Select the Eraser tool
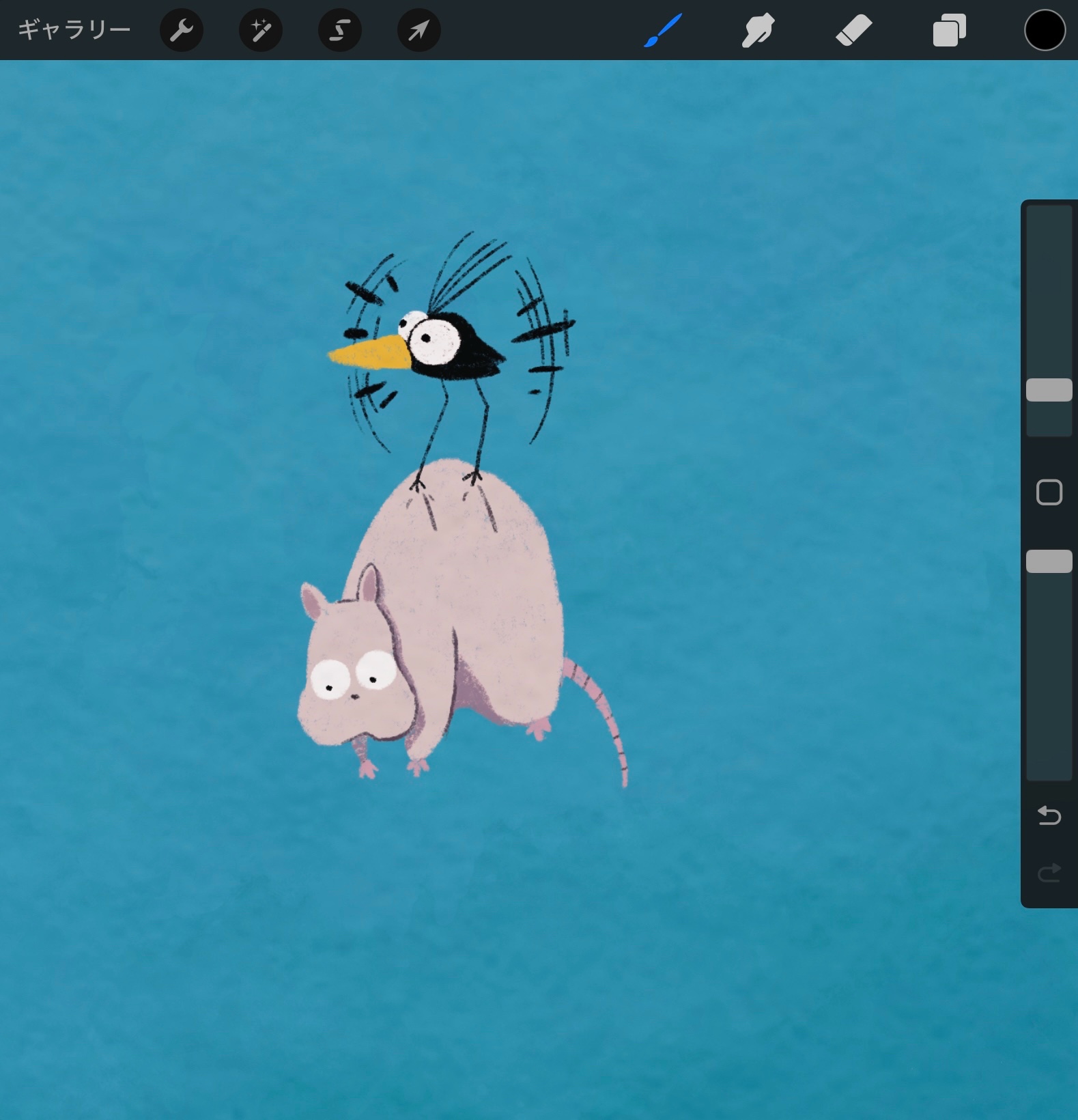The width and height of the screenshot is (1078, 1120). point(853,31)
